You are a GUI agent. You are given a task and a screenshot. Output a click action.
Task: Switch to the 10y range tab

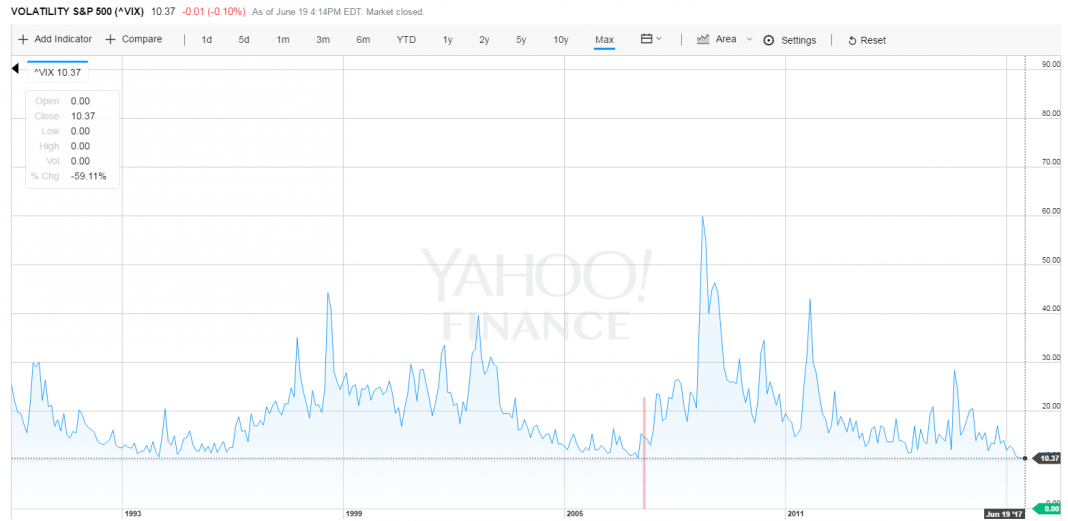pos(561,40)
